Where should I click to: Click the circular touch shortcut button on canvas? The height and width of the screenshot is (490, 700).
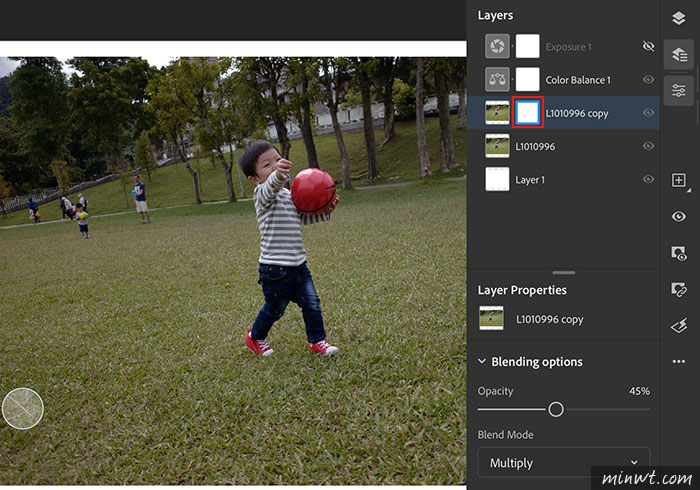click(x=23, y=408)
